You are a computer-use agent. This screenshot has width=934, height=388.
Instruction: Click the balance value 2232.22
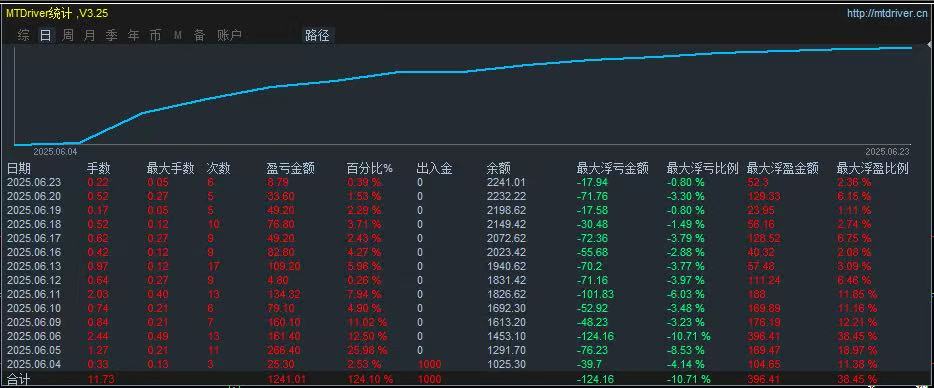(x=506, y=196)
